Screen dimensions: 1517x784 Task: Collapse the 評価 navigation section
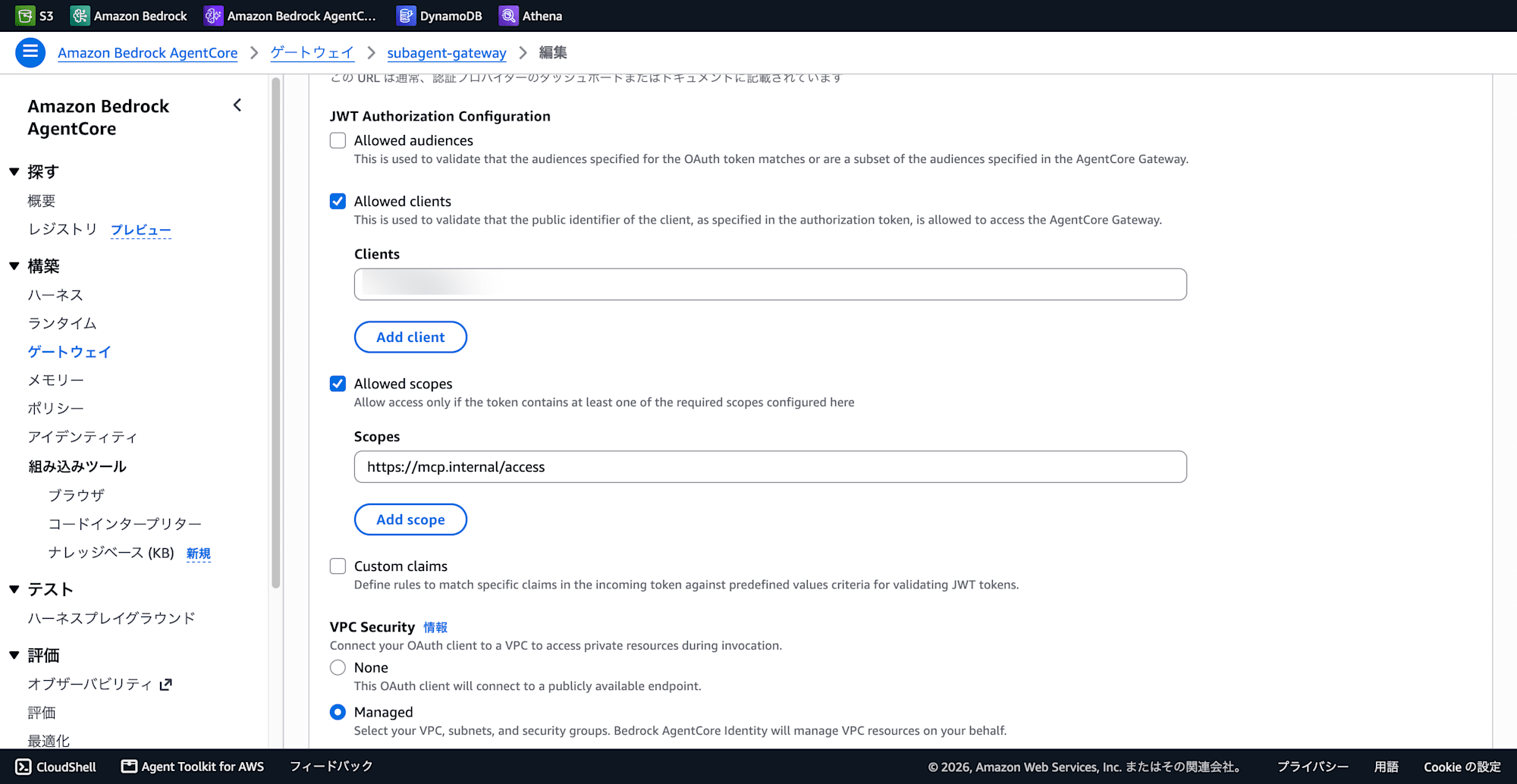click(x=14, y=655)
